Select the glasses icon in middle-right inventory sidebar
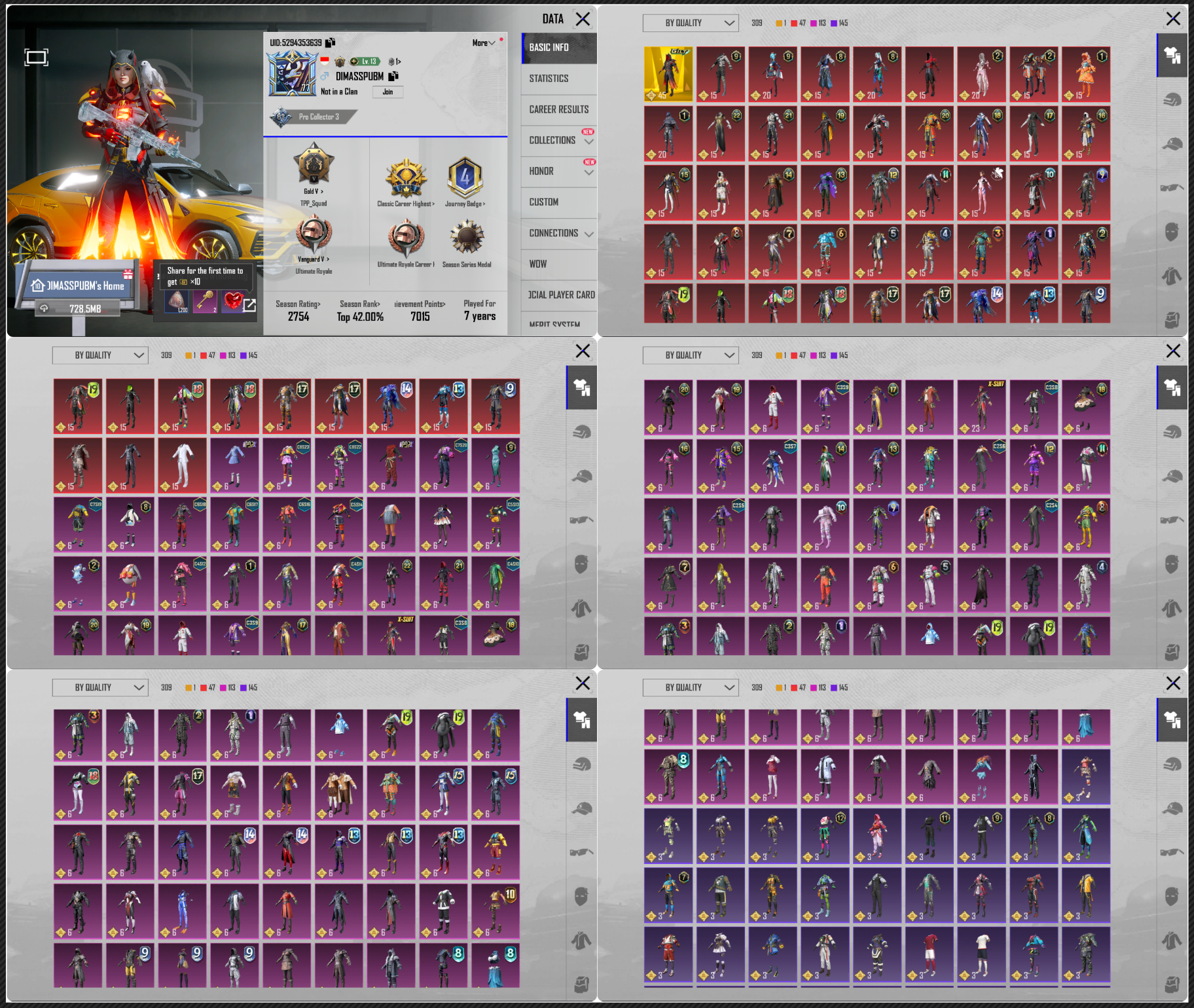Image resolution: width=1194 pixels, height=1008 pixels. tap(1172, 520)
